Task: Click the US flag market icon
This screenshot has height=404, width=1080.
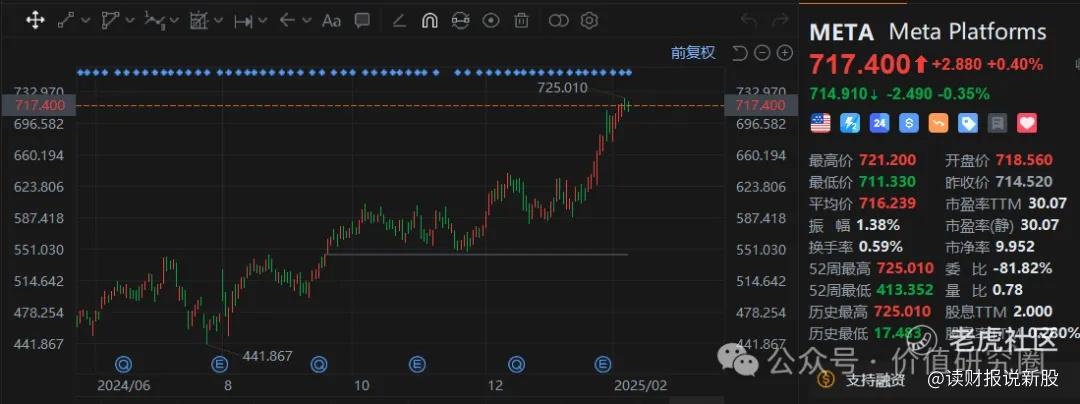Action: pos(820,123)
